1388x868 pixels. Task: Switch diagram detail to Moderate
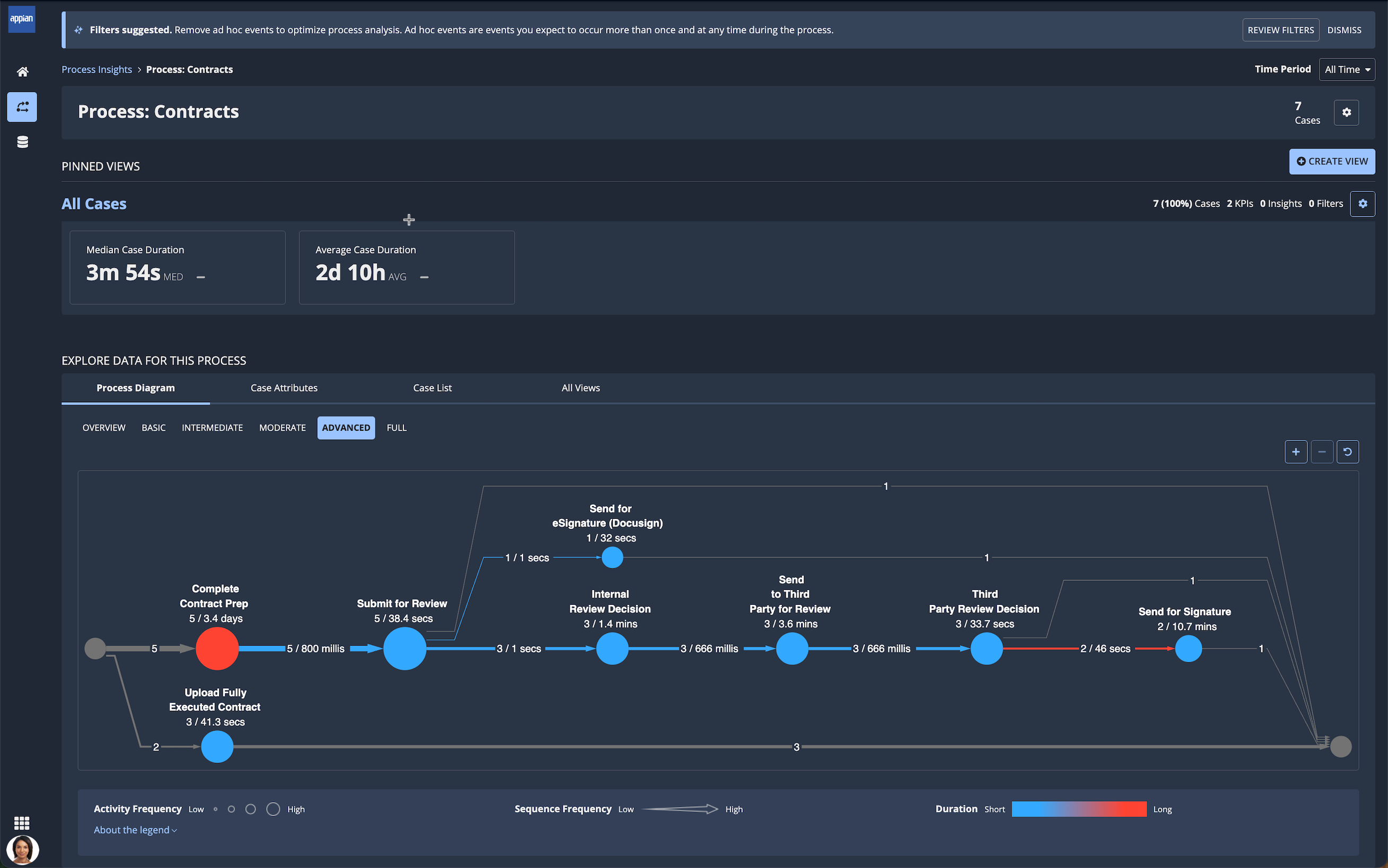pyautogui.click(x=282, y=428)
